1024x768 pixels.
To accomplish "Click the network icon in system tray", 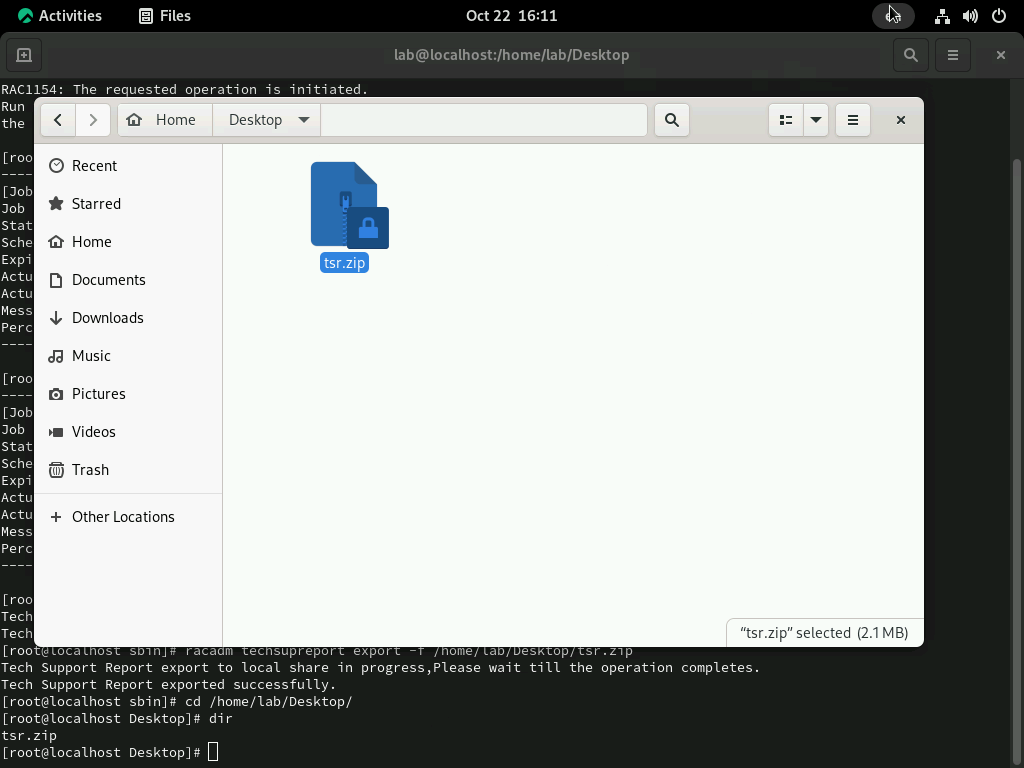I will click(942, 16).
